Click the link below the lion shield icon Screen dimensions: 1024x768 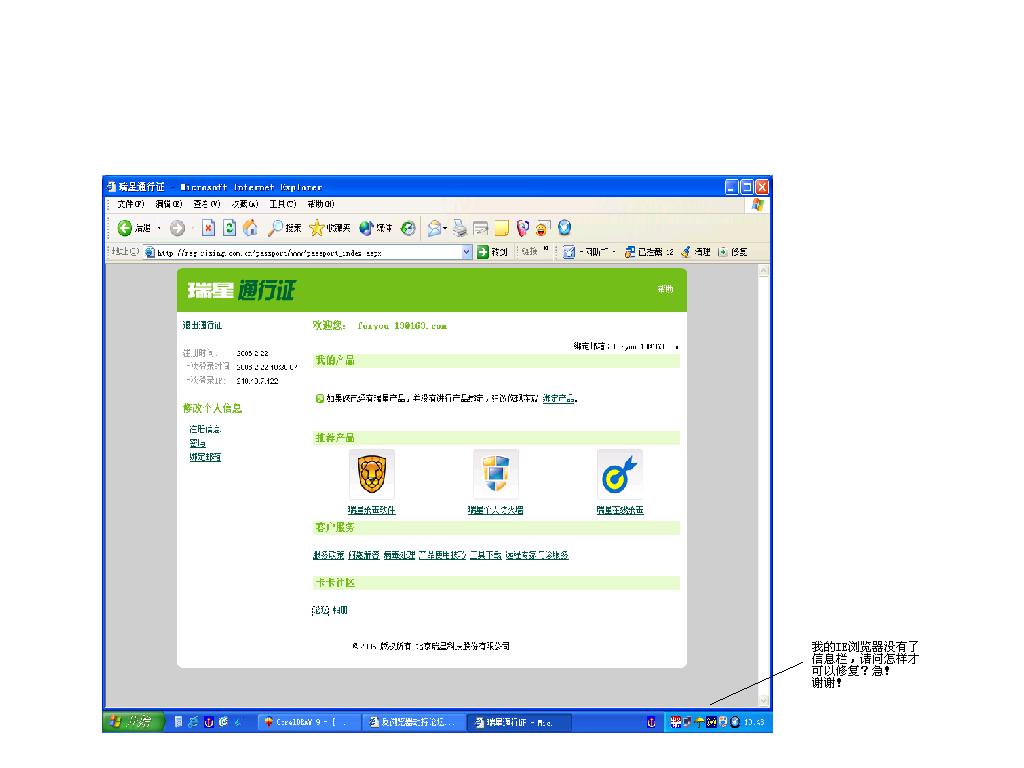click(x=372, y=510)
